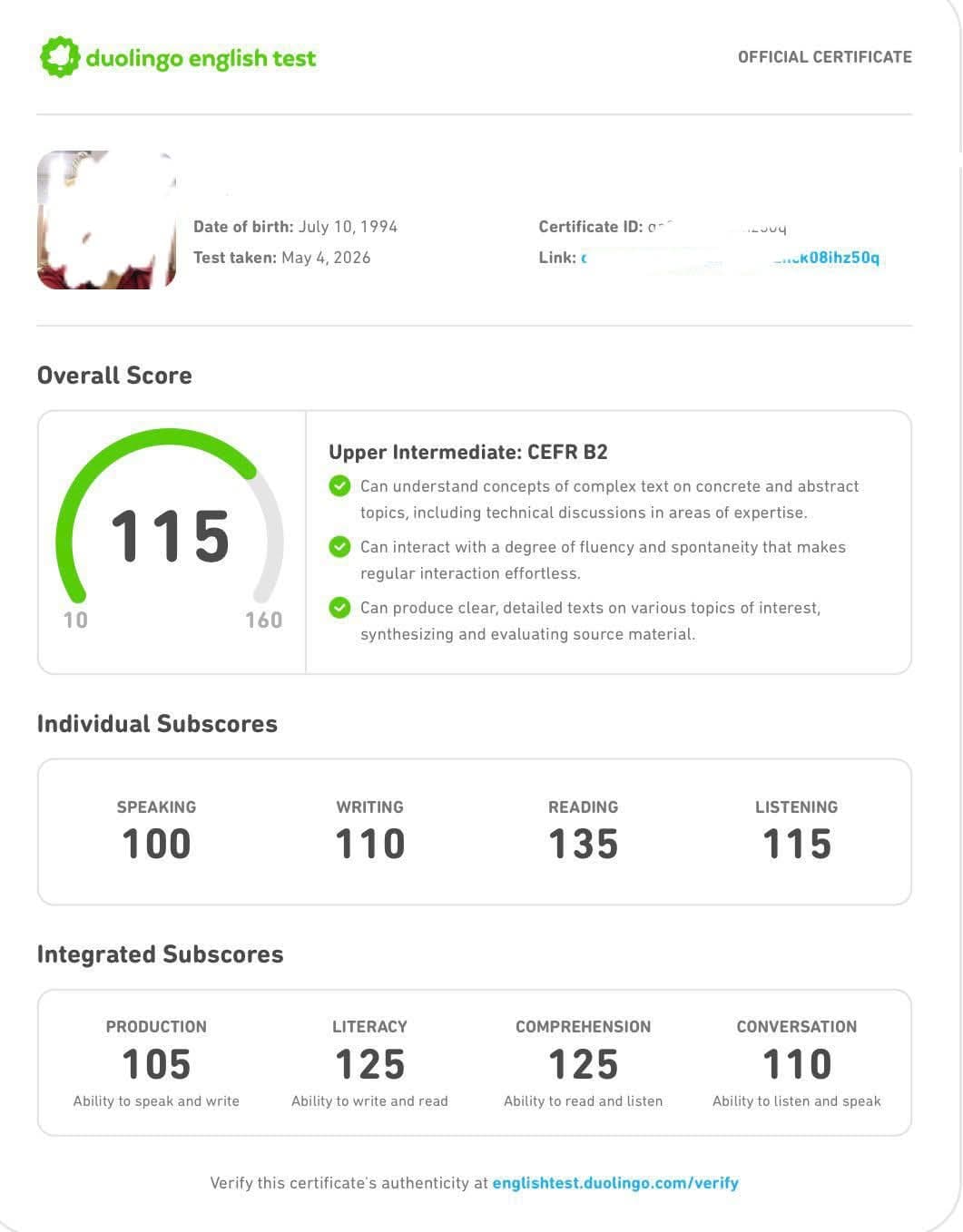This screenshot has height=1232, width=963.
Task: Click the first green checkmark about complex text
Action: coord(339,486)
